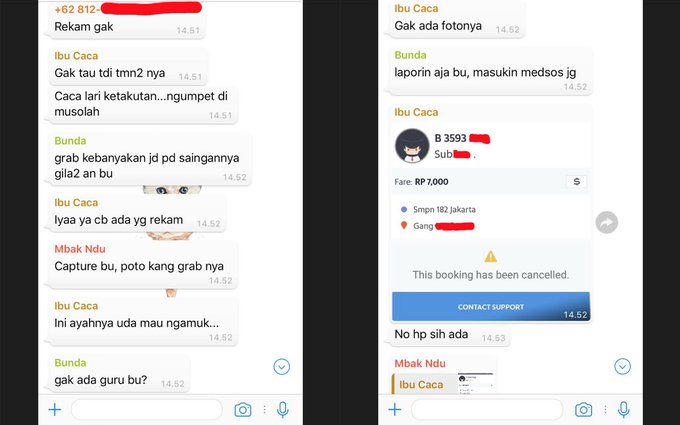Jump to latest messages in right chat
680x425 pixels.
pyautogui.click(x=622, y=367)
